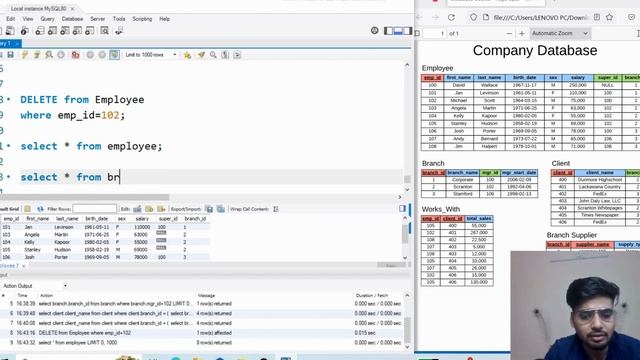The image size is (640, 360).
Task: Click the Edit current row icon
Action: point(137,209)
